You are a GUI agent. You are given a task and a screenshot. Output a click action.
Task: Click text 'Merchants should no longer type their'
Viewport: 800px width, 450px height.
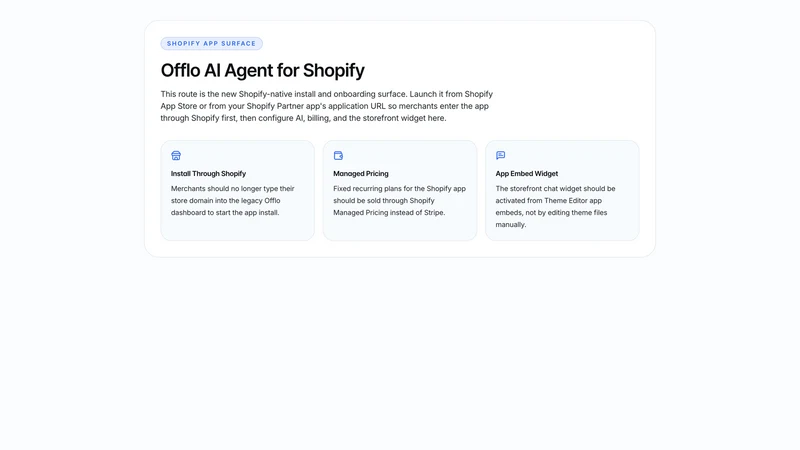pos(233,188)
